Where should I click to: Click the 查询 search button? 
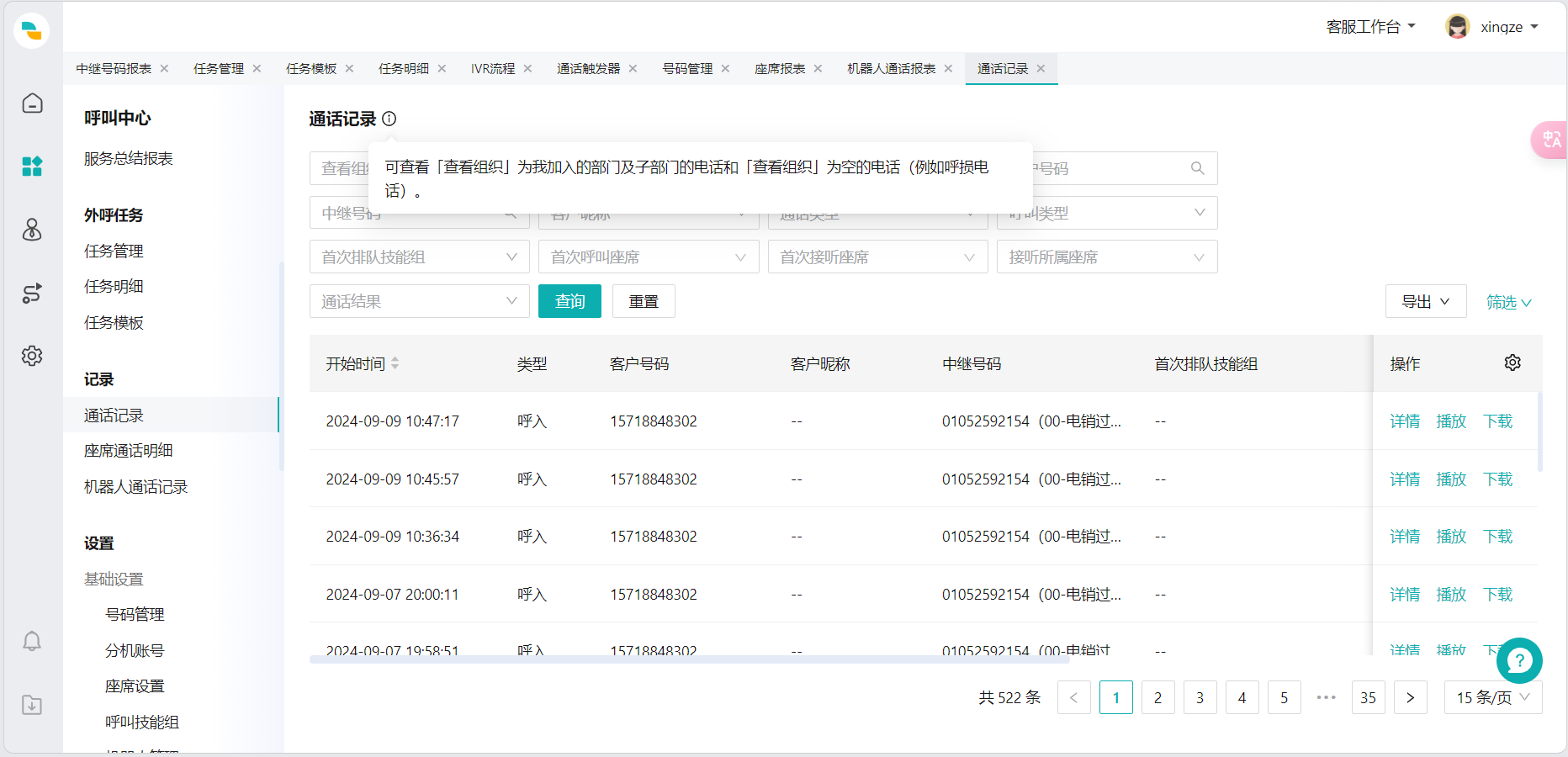click(x=569, y=301)
